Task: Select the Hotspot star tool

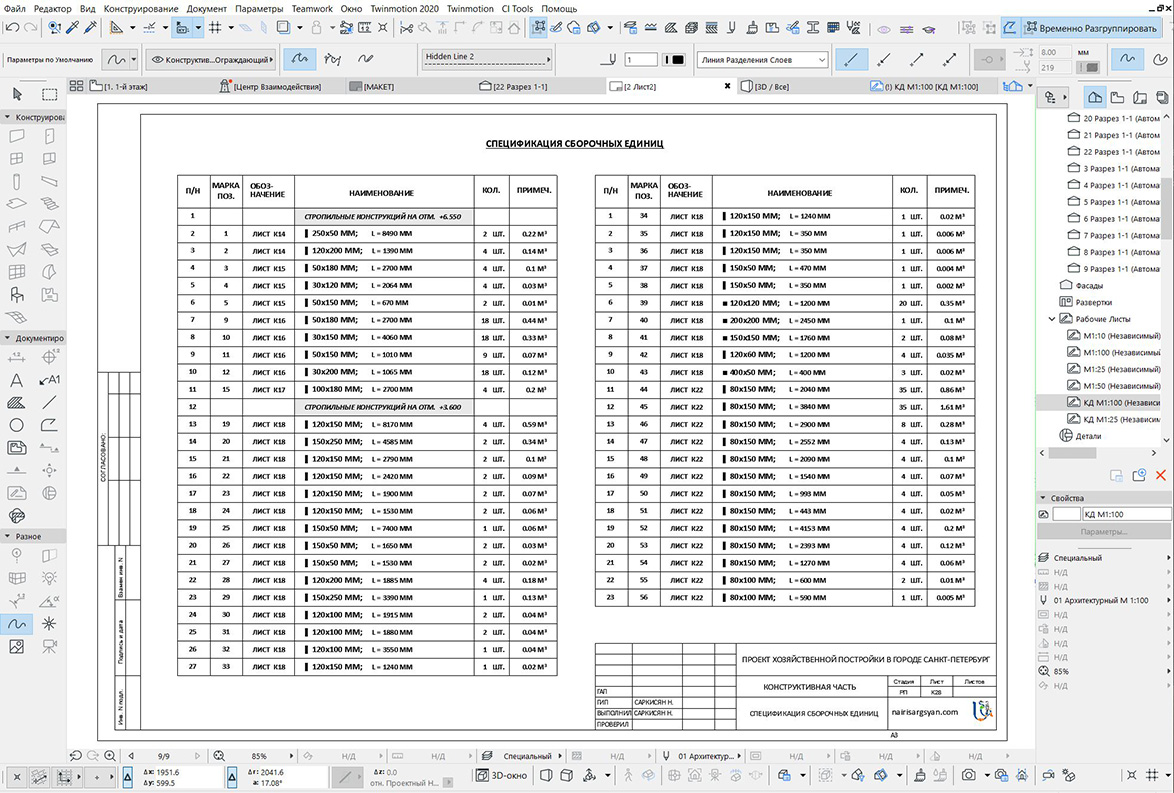Action: pyautogui.click(x=49, y=623)
